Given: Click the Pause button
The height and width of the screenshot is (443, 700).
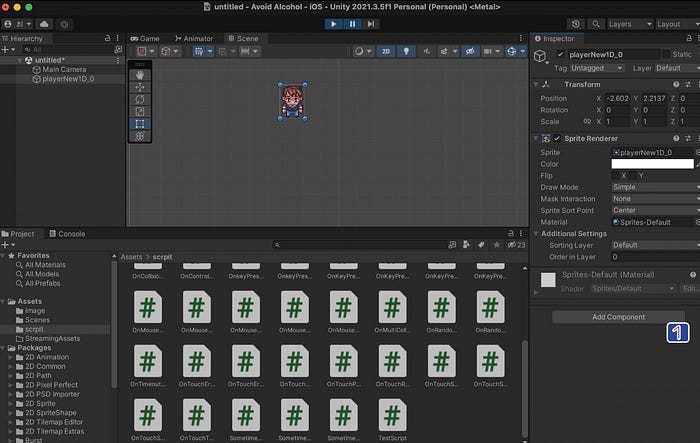Looking at the screenshot, I should [352, 24].
